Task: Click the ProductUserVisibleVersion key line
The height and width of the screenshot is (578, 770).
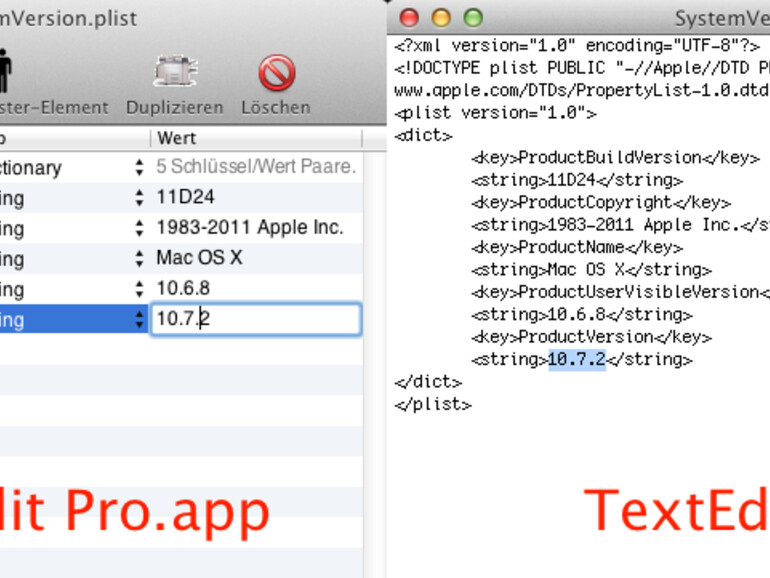Action: pos(621,292)
